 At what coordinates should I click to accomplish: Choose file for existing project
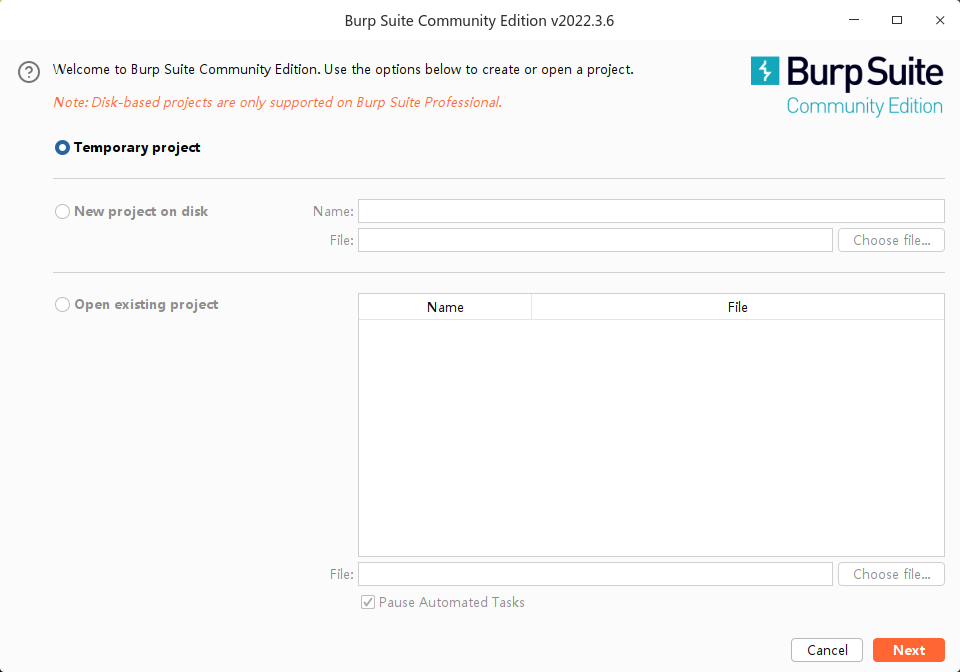click(x=891, y=574)
